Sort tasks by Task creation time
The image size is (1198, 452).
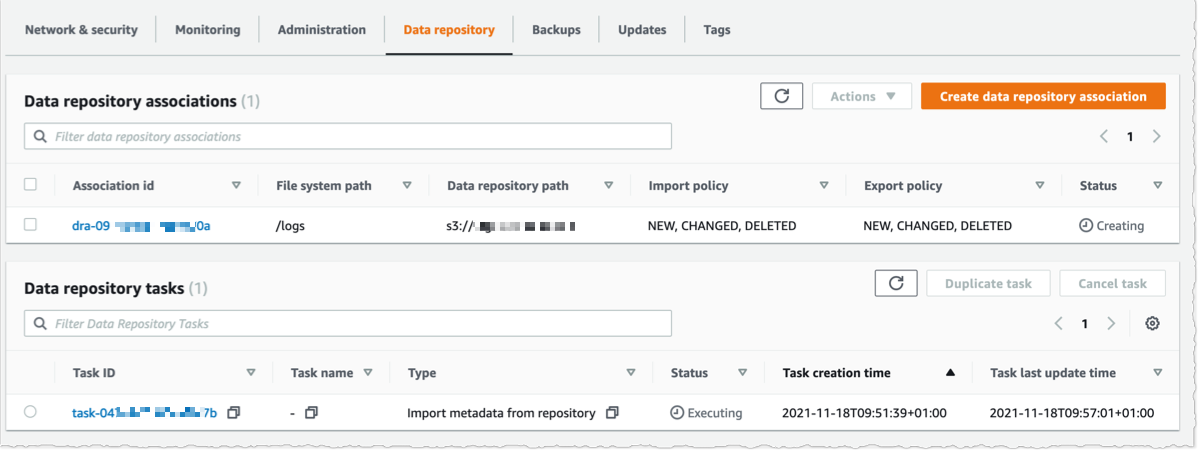[950, 373]
